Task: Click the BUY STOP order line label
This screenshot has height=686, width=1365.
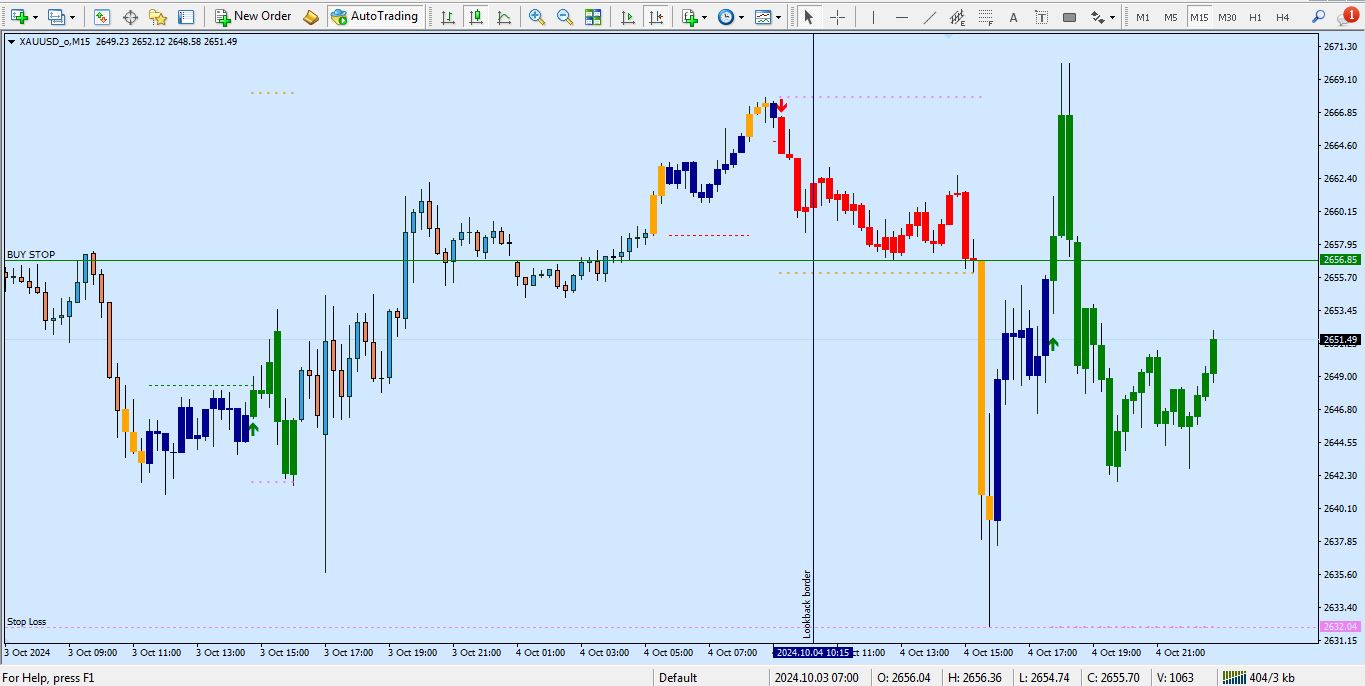Action: tap(31, 254)
